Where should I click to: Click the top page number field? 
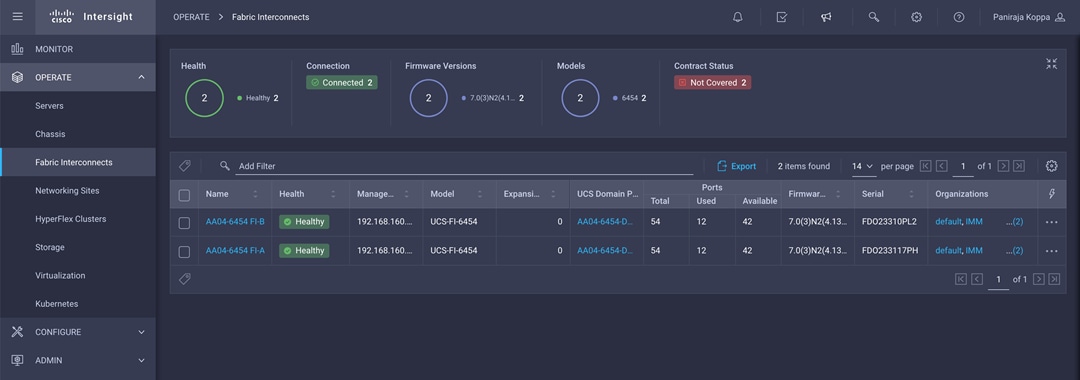(x=963, y=167)
